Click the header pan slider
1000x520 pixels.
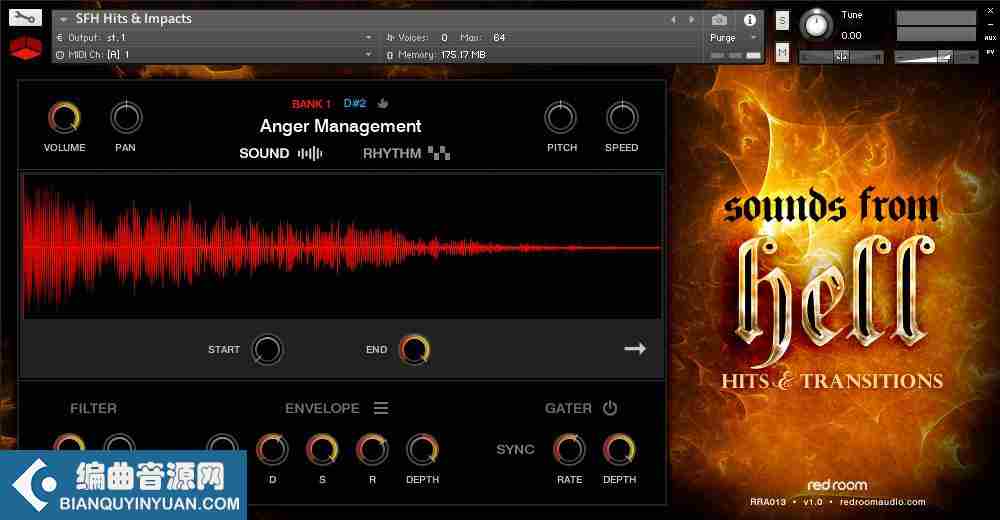[x=841, y=57]
